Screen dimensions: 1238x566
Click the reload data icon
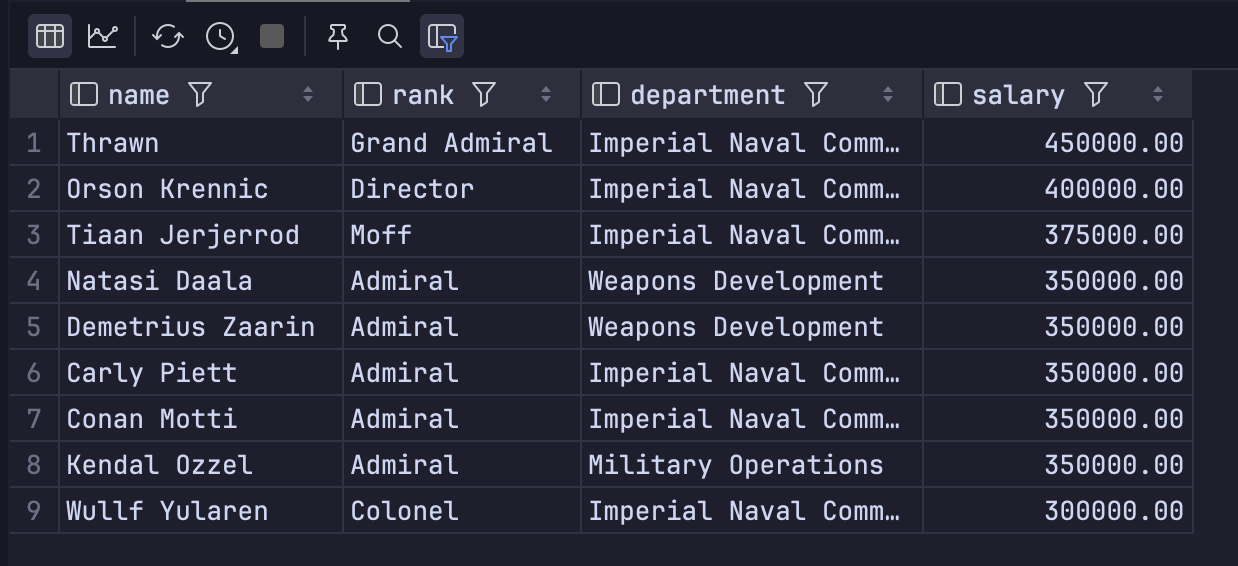pos(167,37)
